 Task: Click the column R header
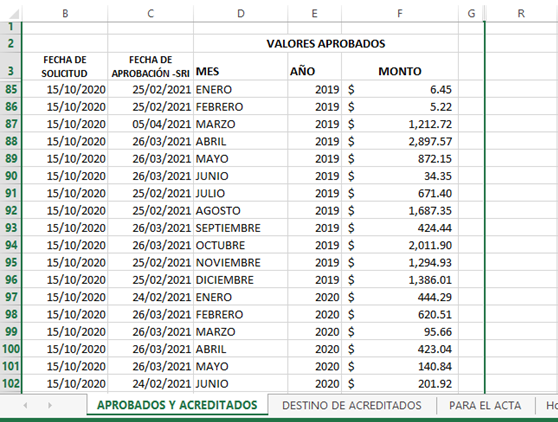tap(521, 14)
